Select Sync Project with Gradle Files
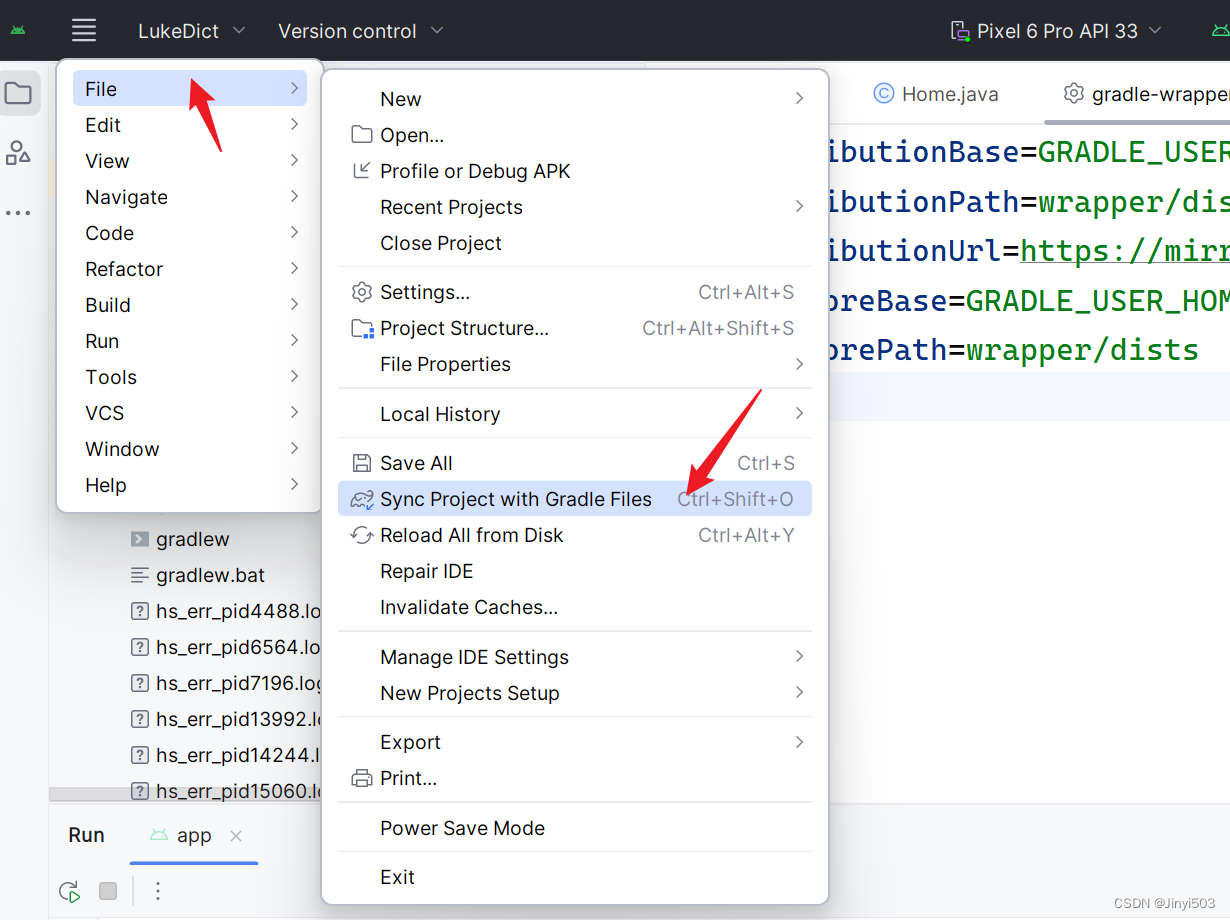The image size is (1230, 920). (x=517, y=498)
